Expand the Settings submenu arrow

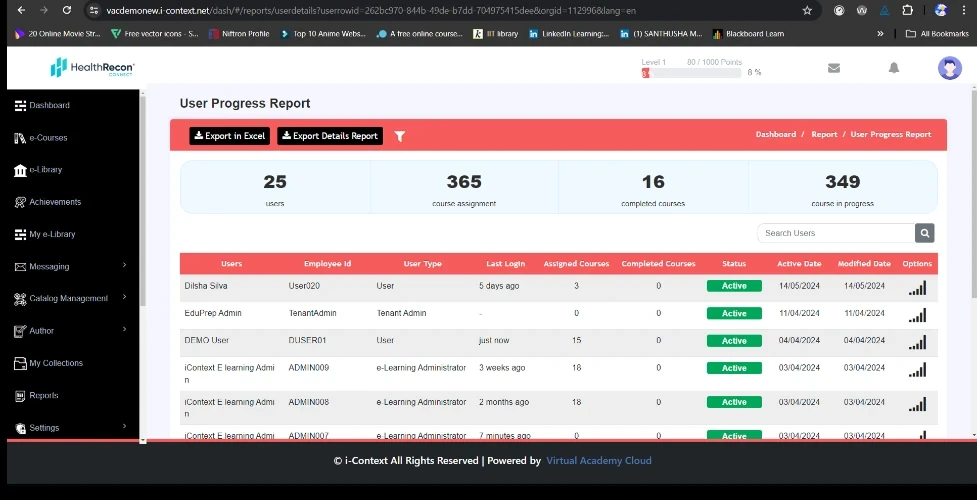(125, 427)
